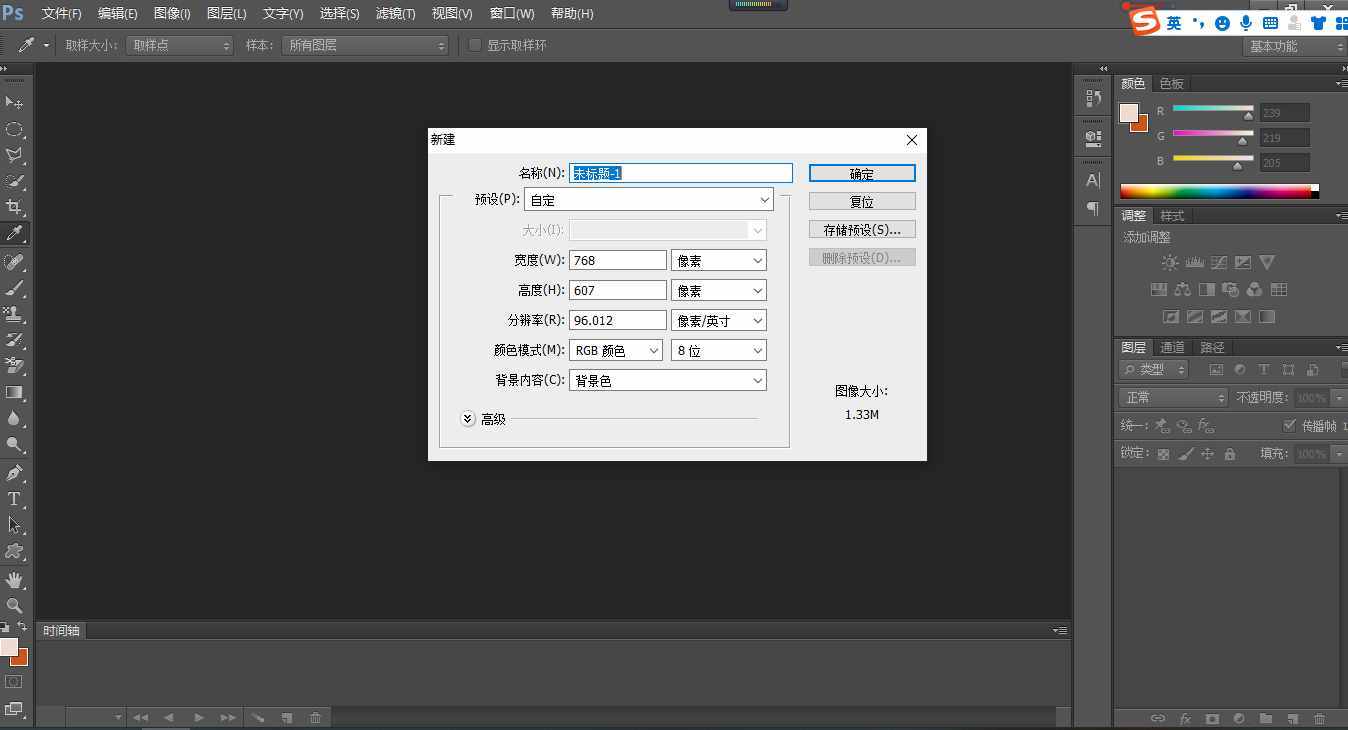Viewport: 1348px width, 730px height.
Task: Toggle pixel layer filter icon
Action: [1216, 370]
